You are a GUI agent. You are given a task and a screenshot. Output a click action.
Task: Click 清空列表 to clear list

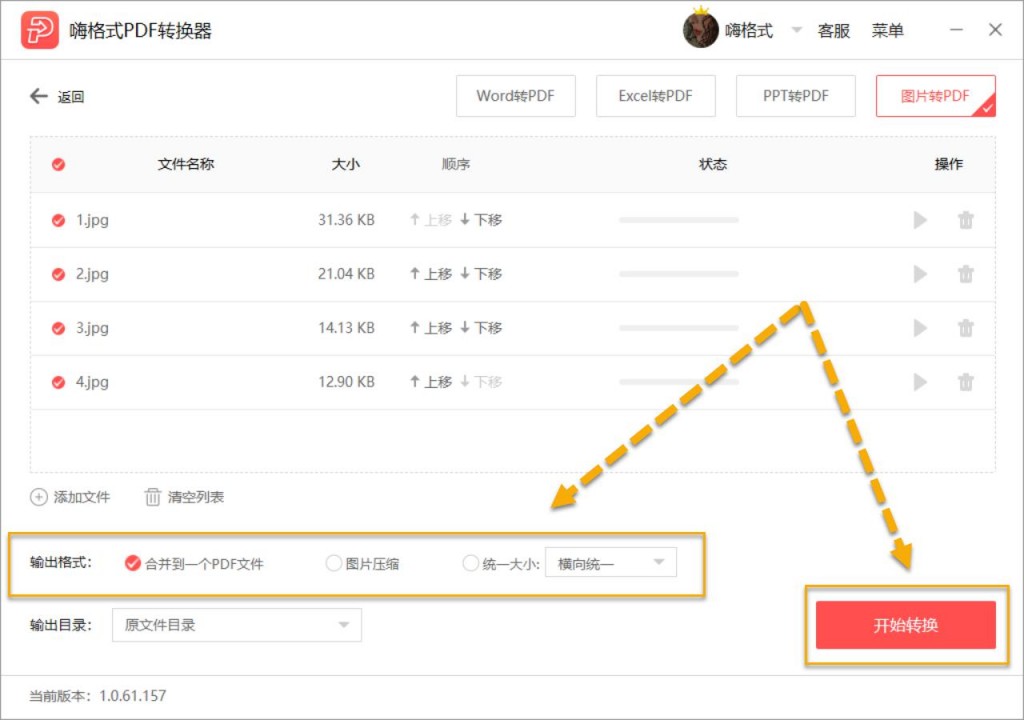196,497
